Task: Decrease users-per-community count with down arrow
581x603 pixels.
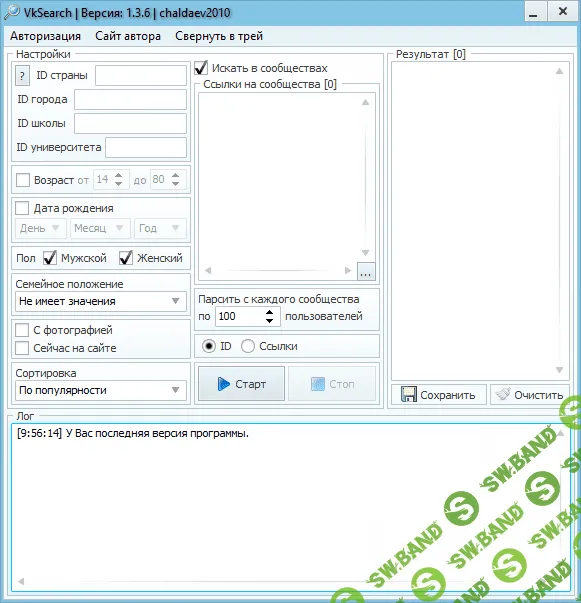Action: (x=270, y=321)
